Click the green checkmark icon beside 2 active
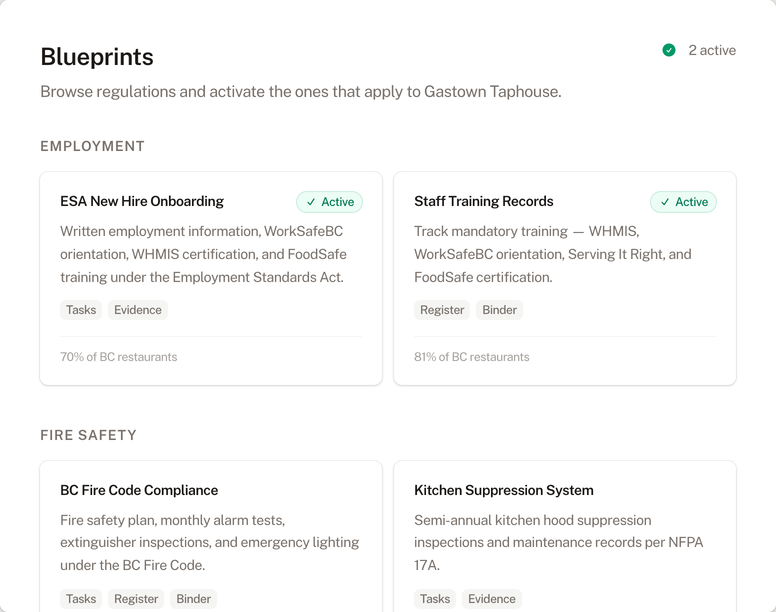Screen dimensions: 776x612 [x=669, y=50]
